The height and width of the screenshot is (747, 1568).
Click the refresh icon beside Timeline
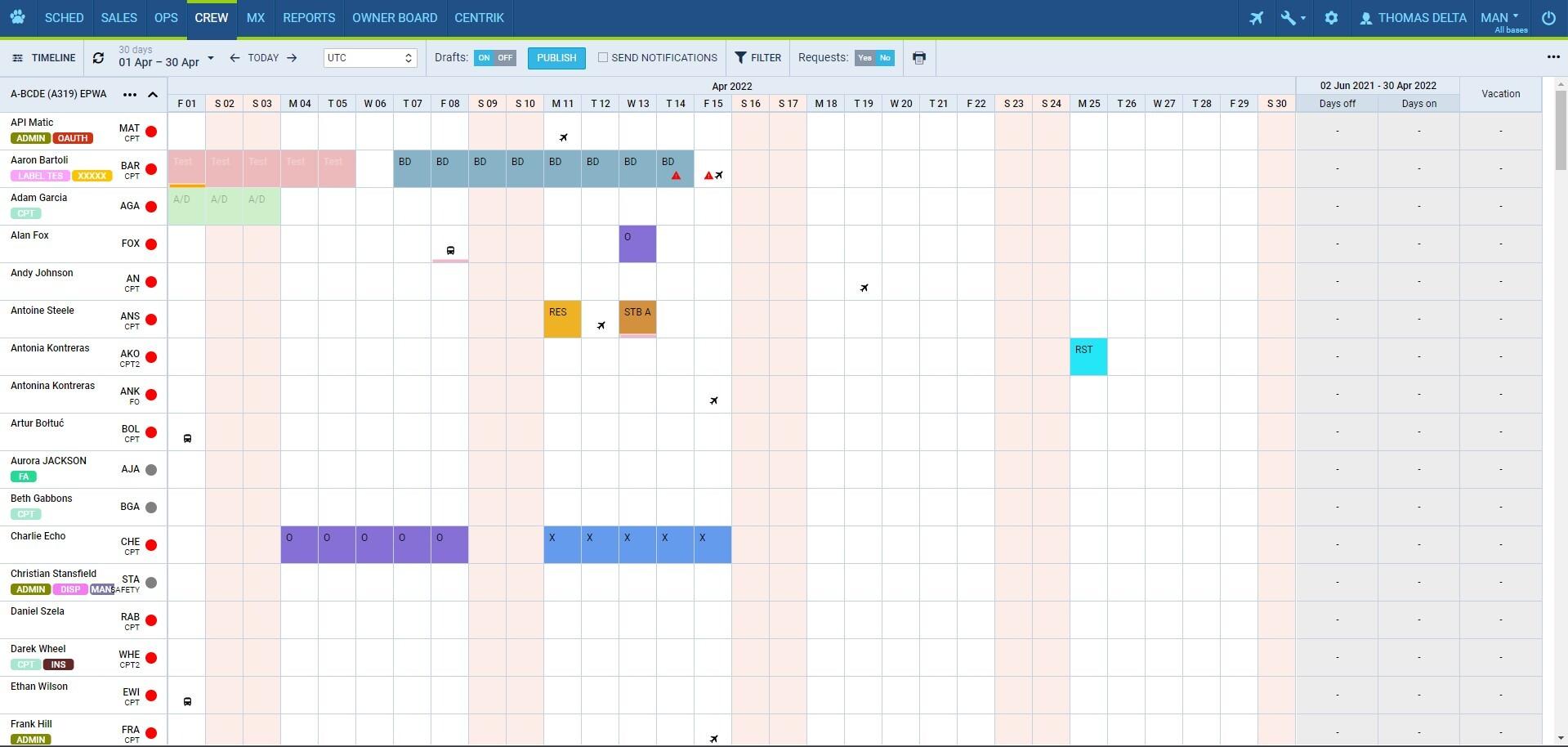click(x=98, y=58)
